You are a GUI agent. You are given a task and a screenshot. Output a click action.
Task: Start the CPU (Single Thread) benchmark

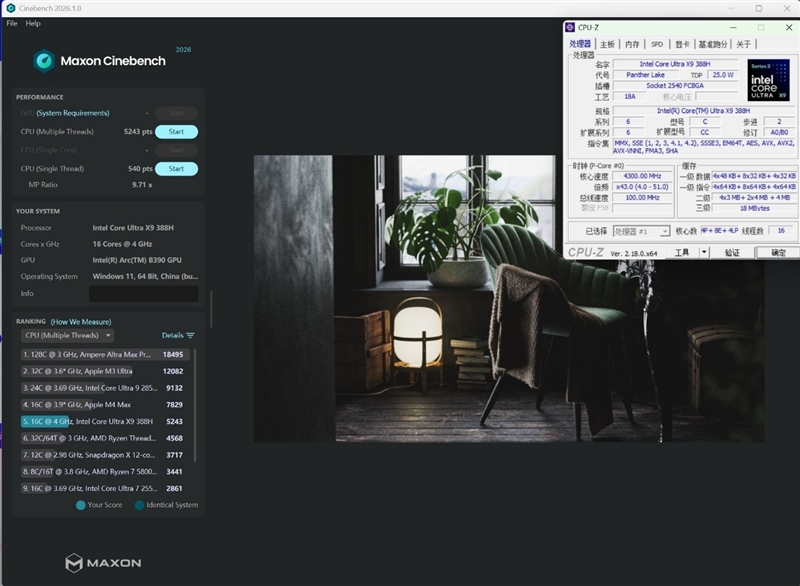176,169
